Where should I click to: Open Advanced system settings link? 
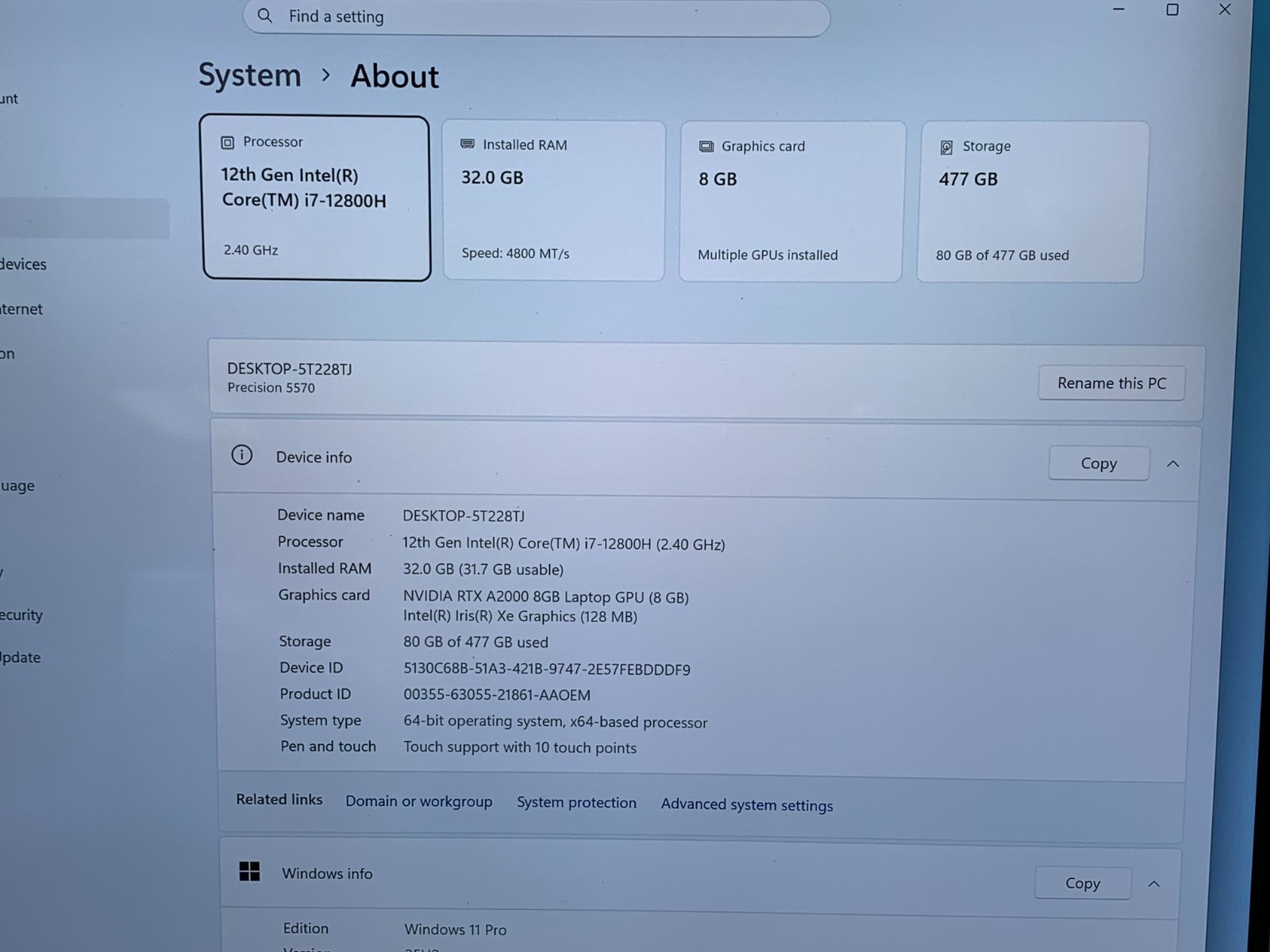point(747,804)
